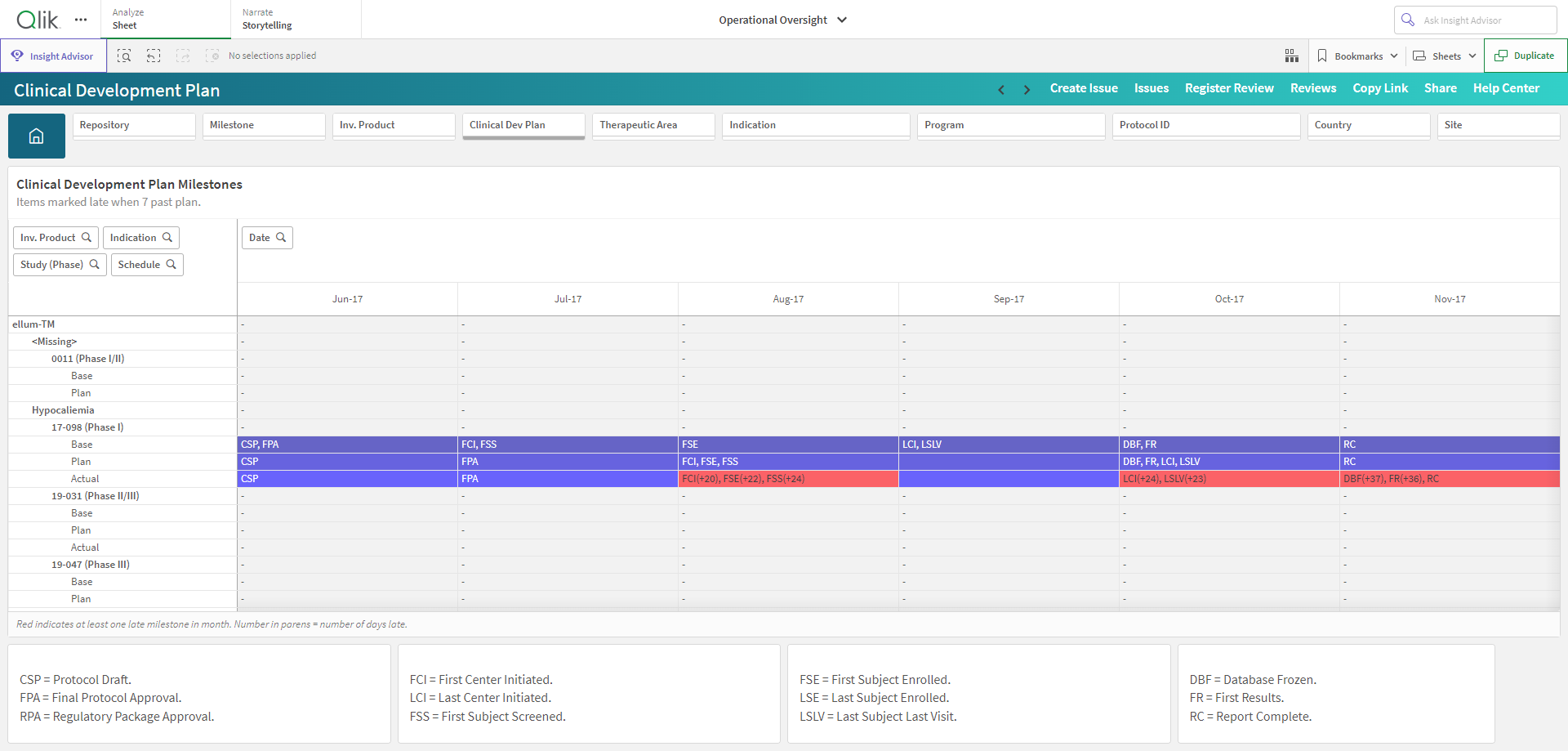Open the Clinical Dev Plan filter
The image size is (1568, 751).
point(523,126)
